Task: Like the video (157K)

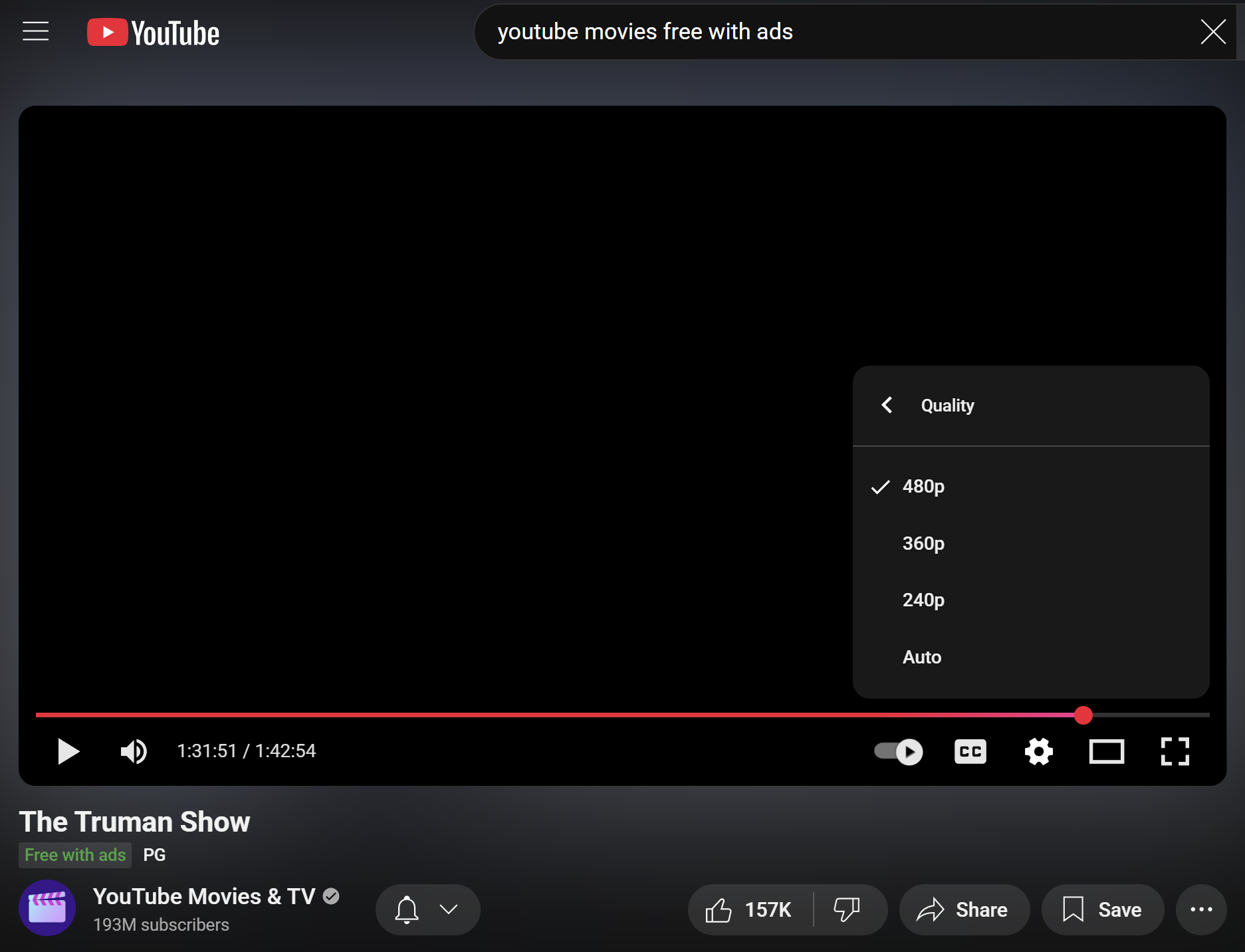Action: [750, 909]
